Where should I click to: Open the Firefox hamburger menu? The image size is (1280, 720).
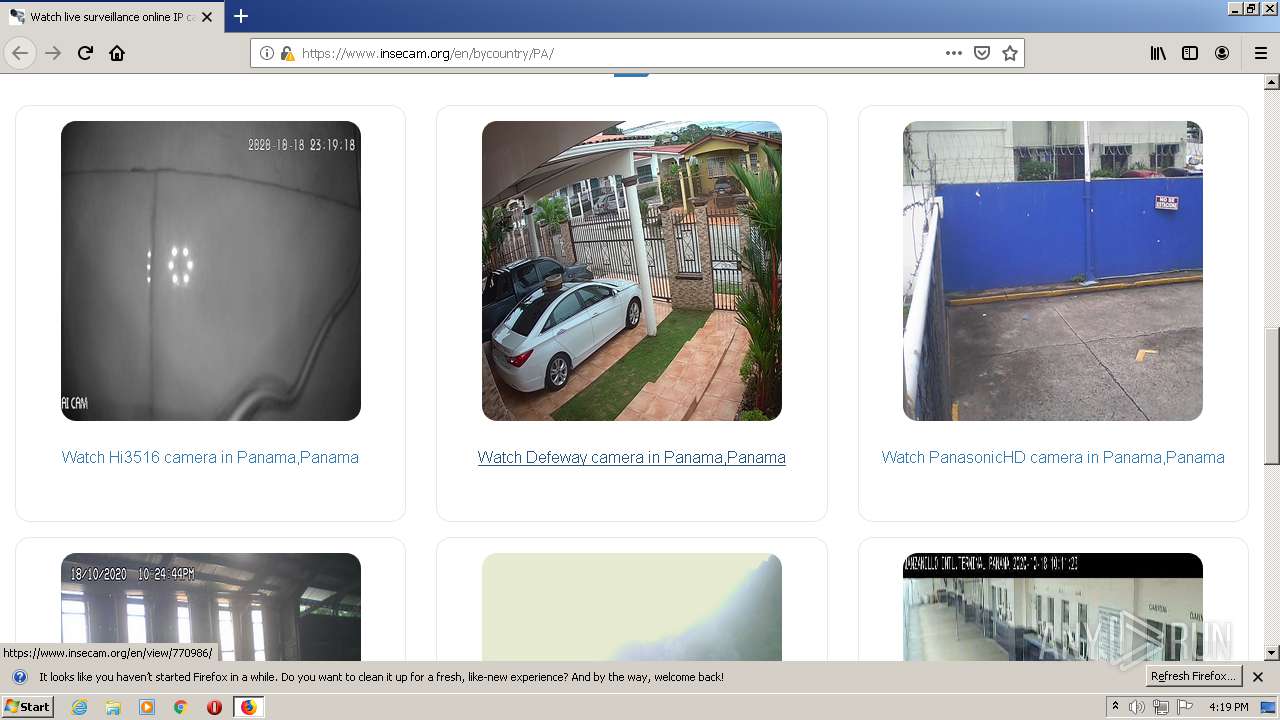(x=1260, y=53)
